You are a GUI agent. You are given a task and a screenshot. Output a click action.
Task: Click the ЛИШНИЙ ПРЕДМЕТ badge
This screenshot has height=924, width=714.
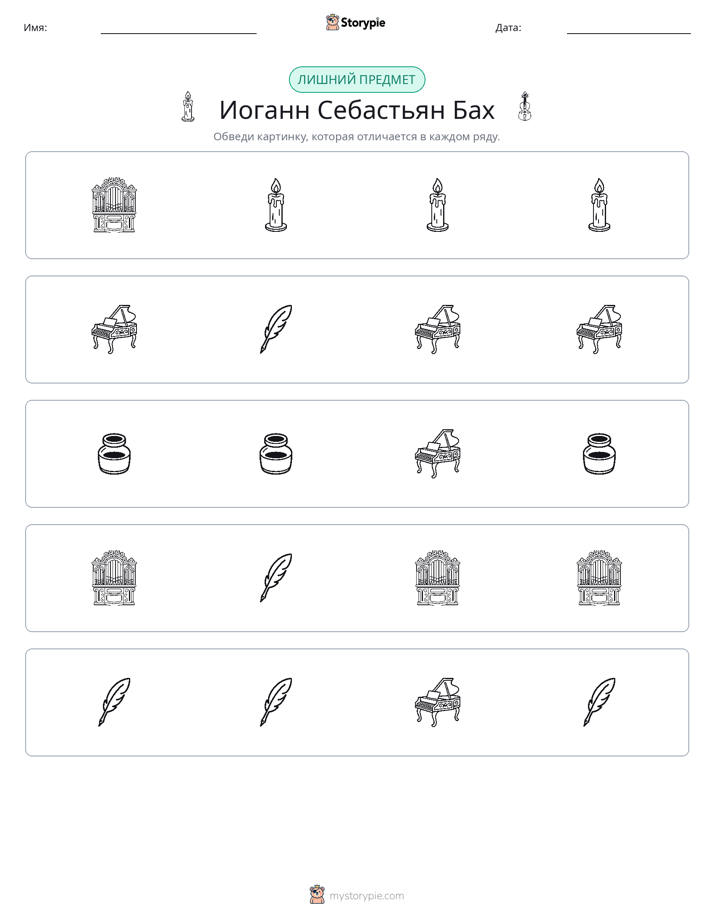click(356, 80)
